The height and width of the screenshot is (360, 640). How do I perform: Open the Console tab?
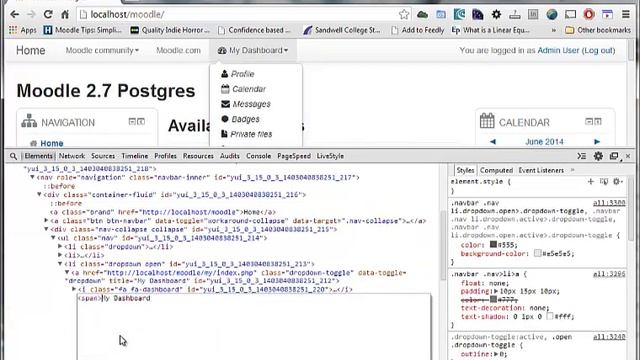(x=258, y=156)
